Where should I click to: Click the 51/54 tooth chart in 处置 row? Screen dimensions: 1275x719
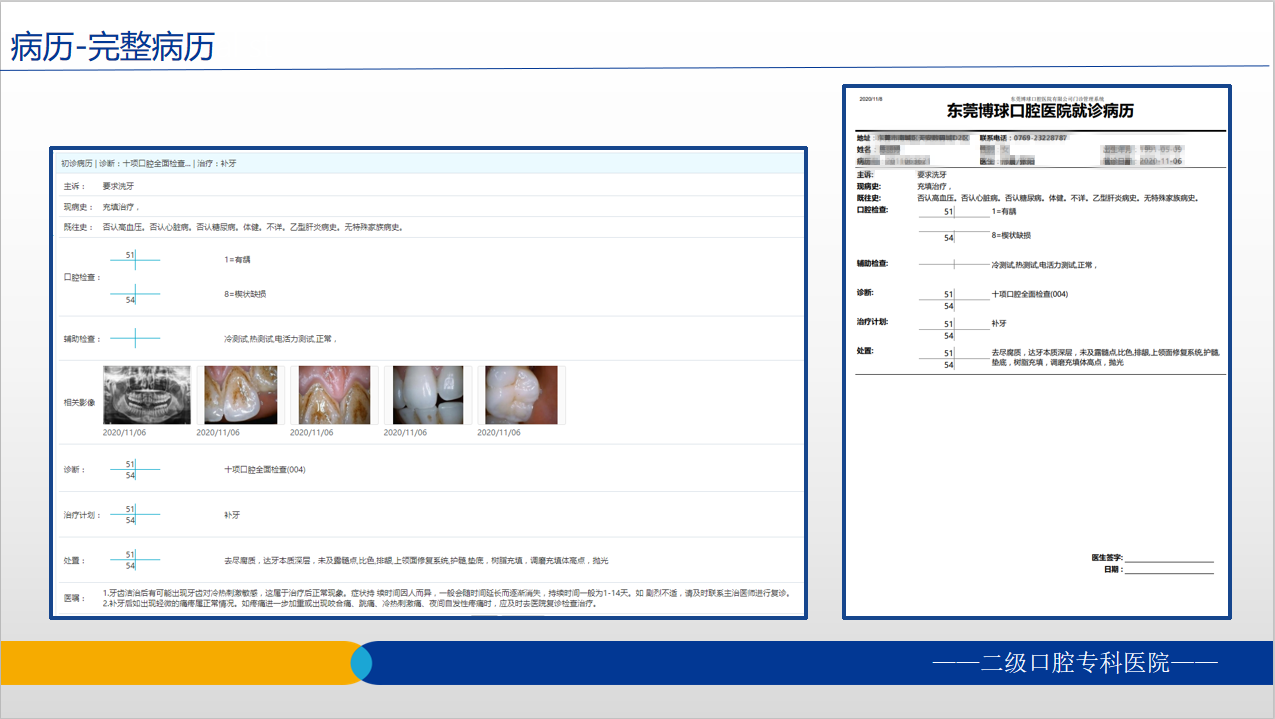pyautogui.click(x=134, y=560)
